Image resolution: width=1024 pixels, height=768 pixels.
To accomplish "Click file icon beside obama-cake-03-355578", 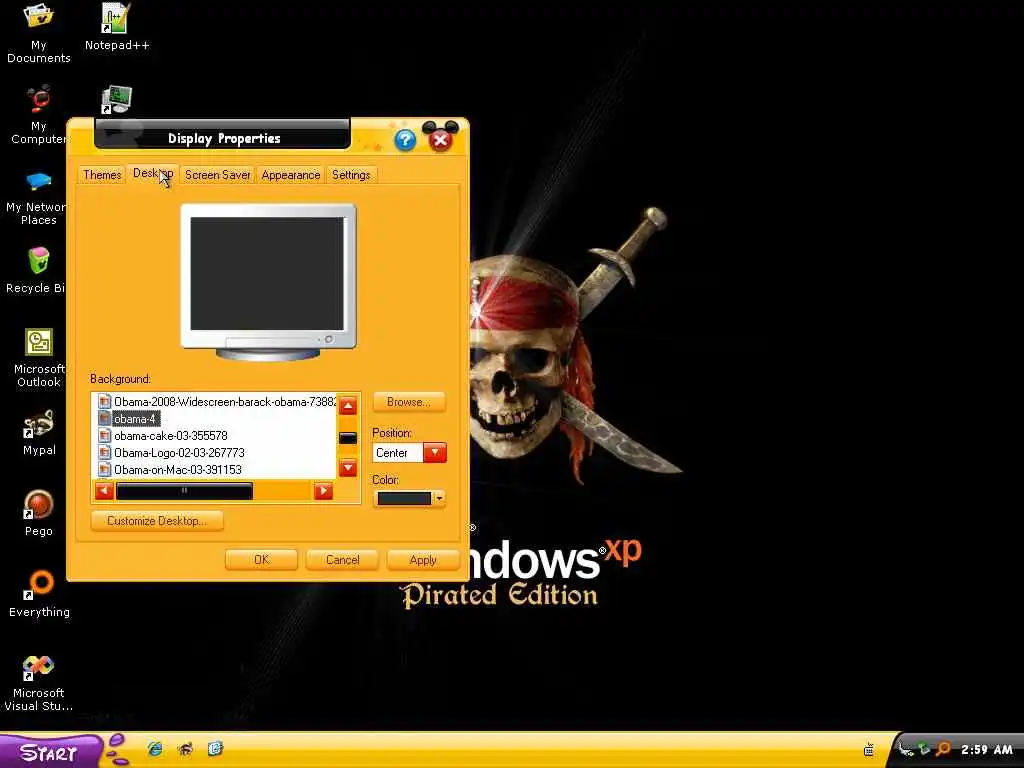I will pos(104,436).
